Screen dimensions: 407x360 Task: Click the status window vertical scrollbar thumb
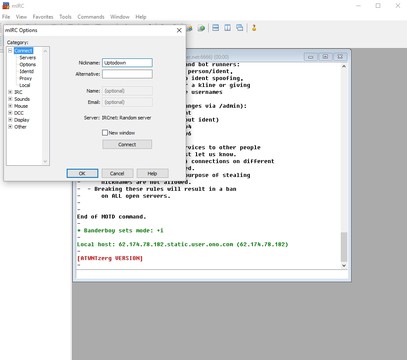[344, 246]
